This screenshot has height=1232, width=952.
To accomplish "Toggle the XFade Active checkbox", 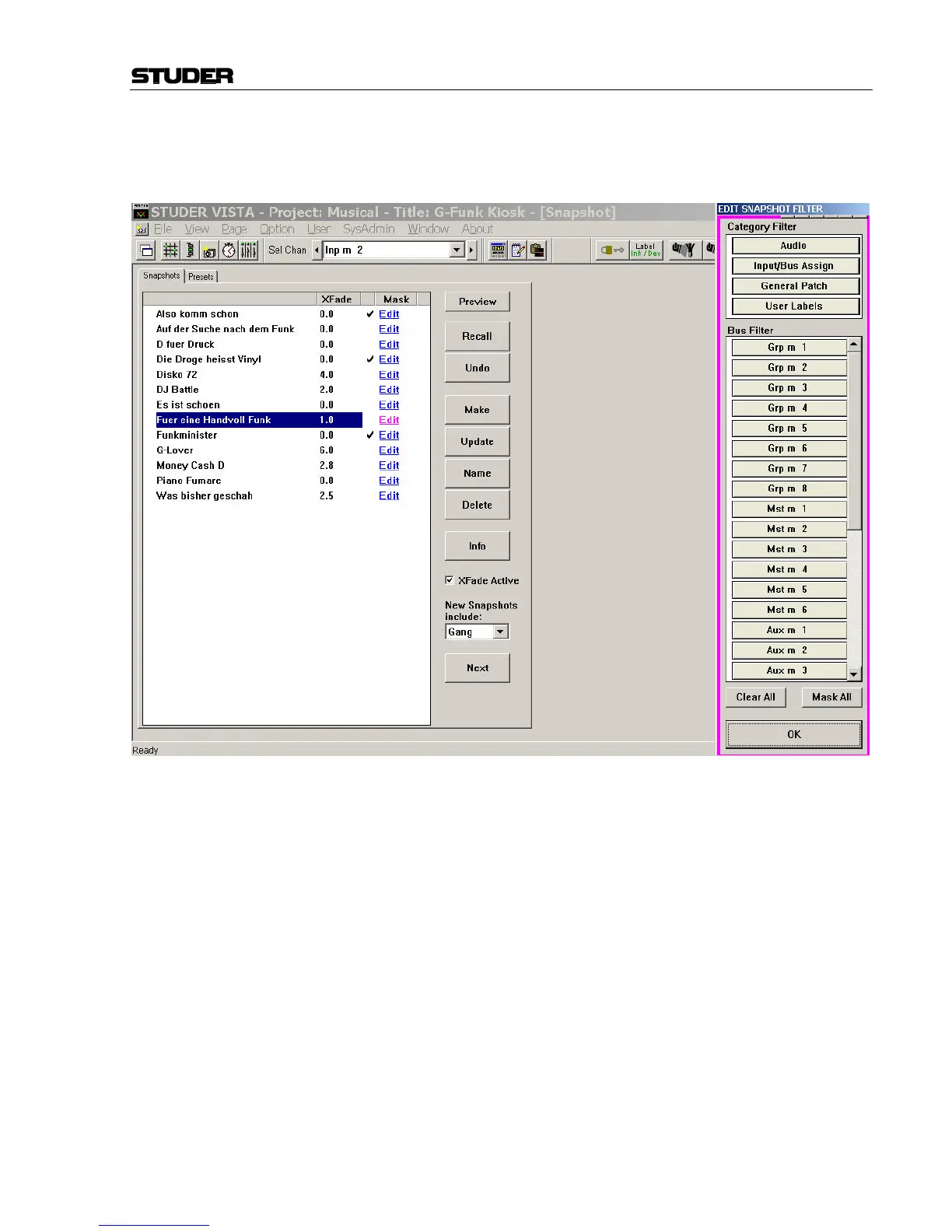I will pos(449,580).
